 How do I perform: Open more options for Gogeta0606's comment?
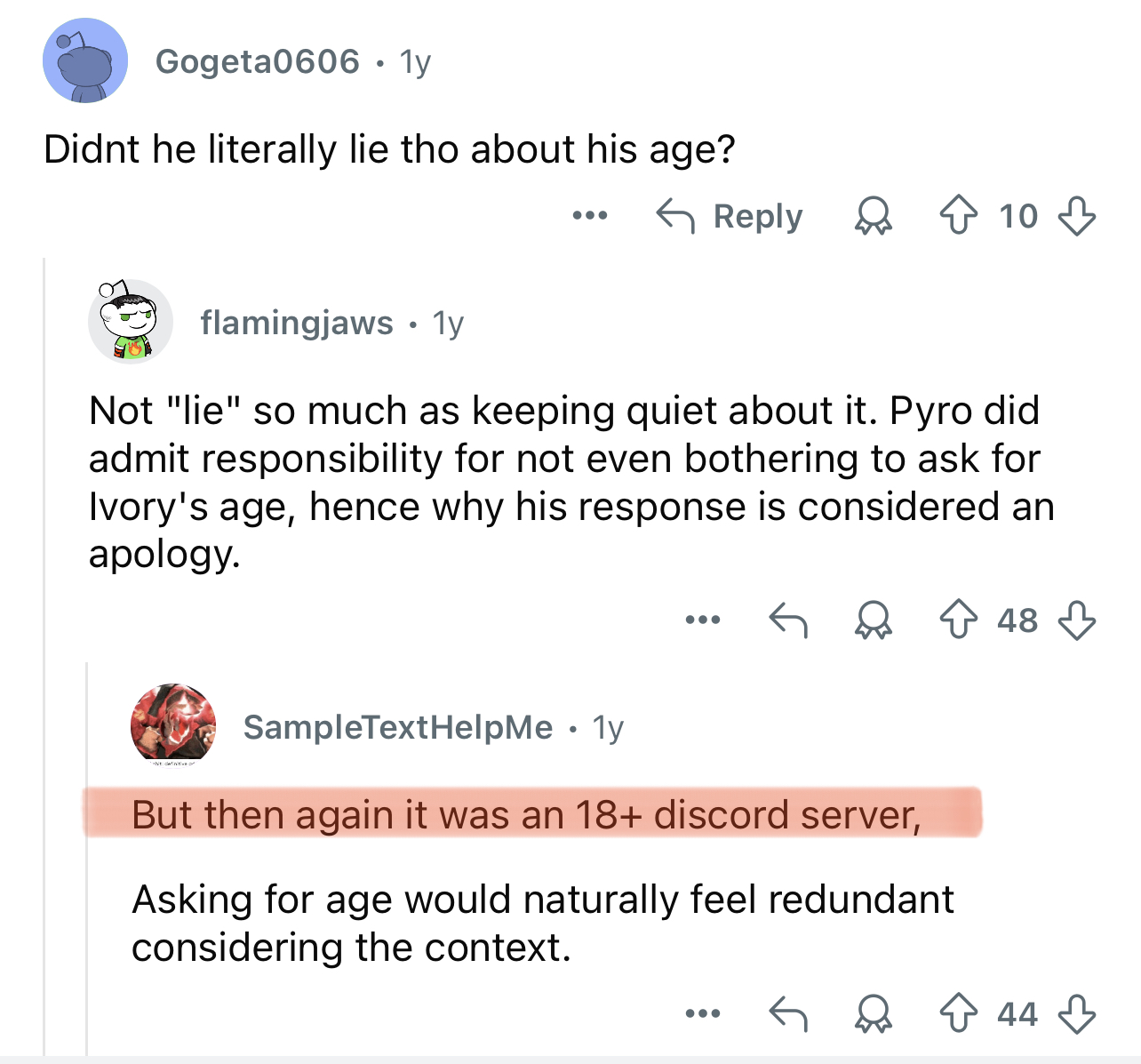tap(590, 216)
